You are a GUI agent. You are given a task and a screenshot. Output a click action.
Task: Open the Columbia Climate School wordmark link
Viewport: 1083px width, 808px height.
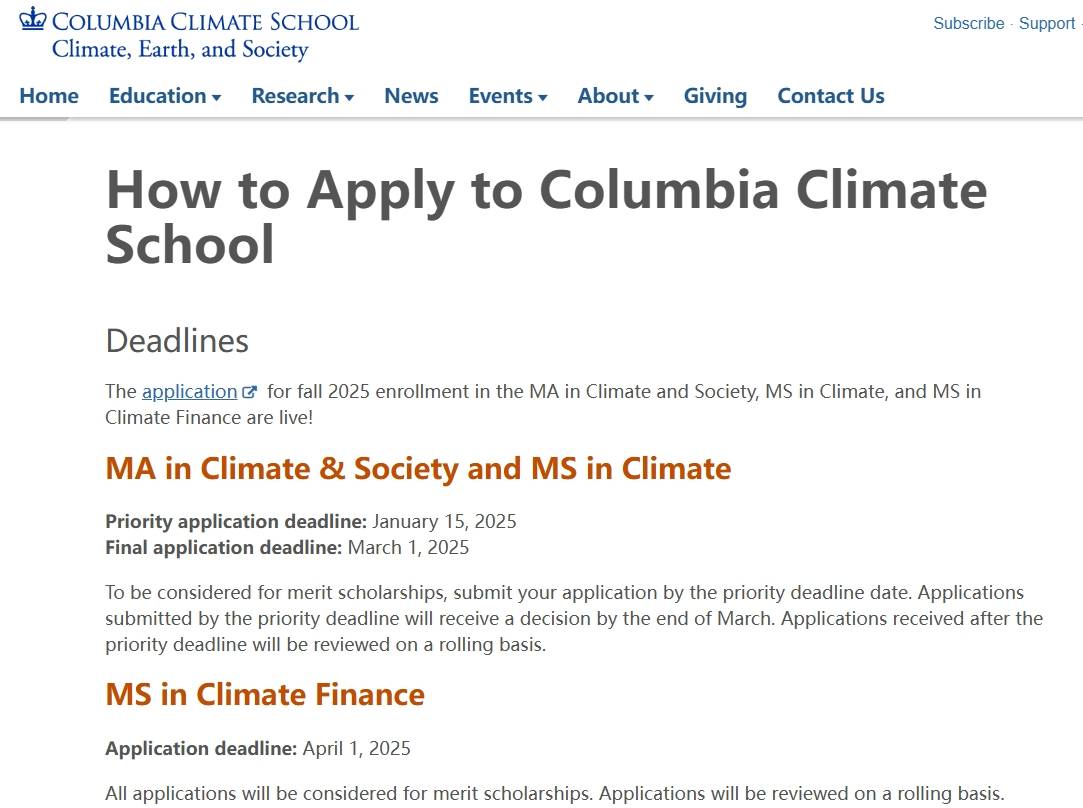205,21
